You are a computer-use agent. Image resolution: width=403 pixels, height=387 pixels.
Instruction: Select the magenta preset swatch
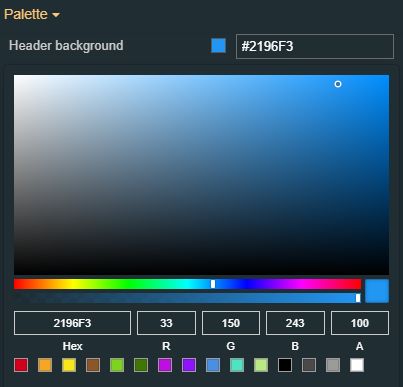165,365
